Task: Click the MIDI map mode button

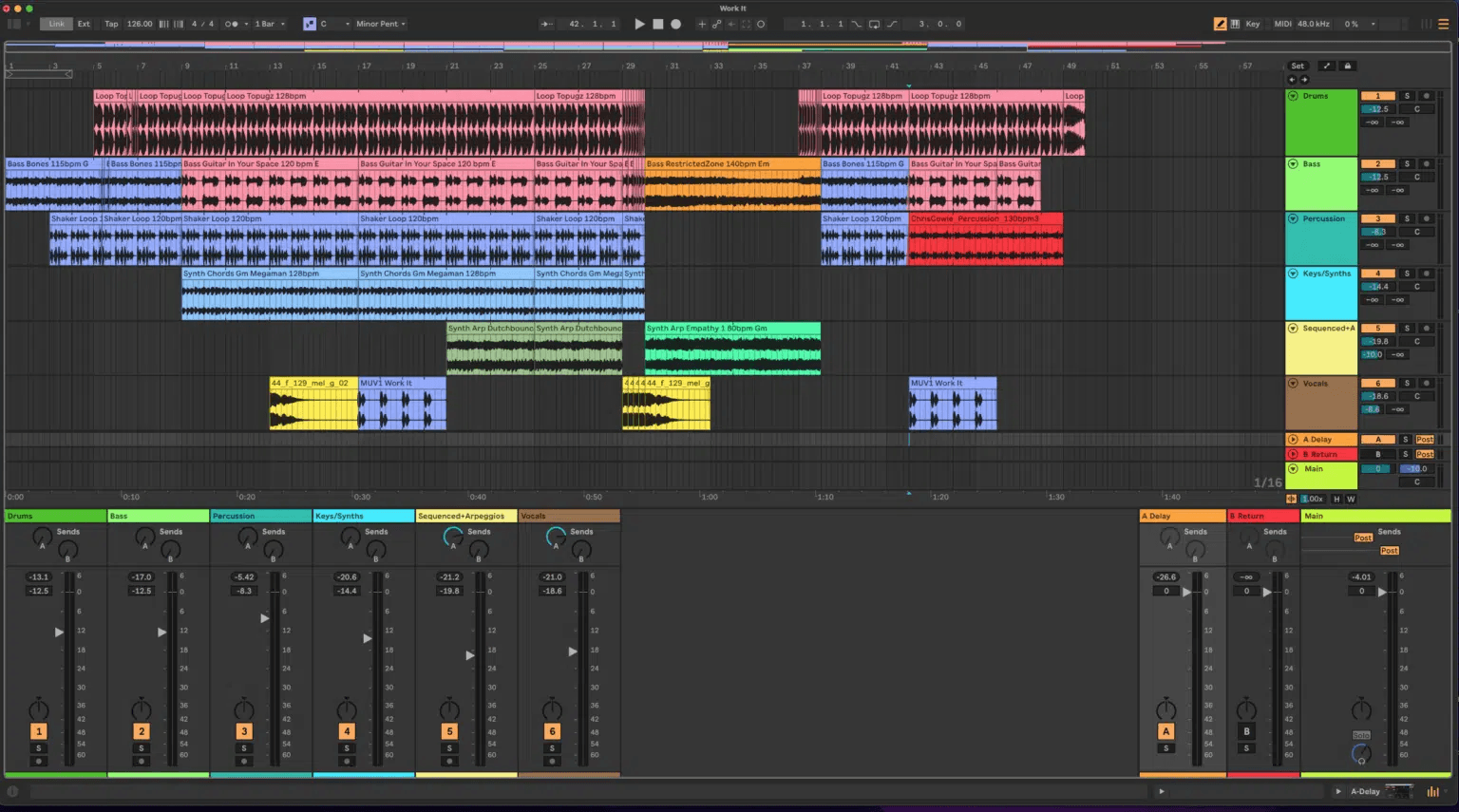Action: [x=1282, y=24]
